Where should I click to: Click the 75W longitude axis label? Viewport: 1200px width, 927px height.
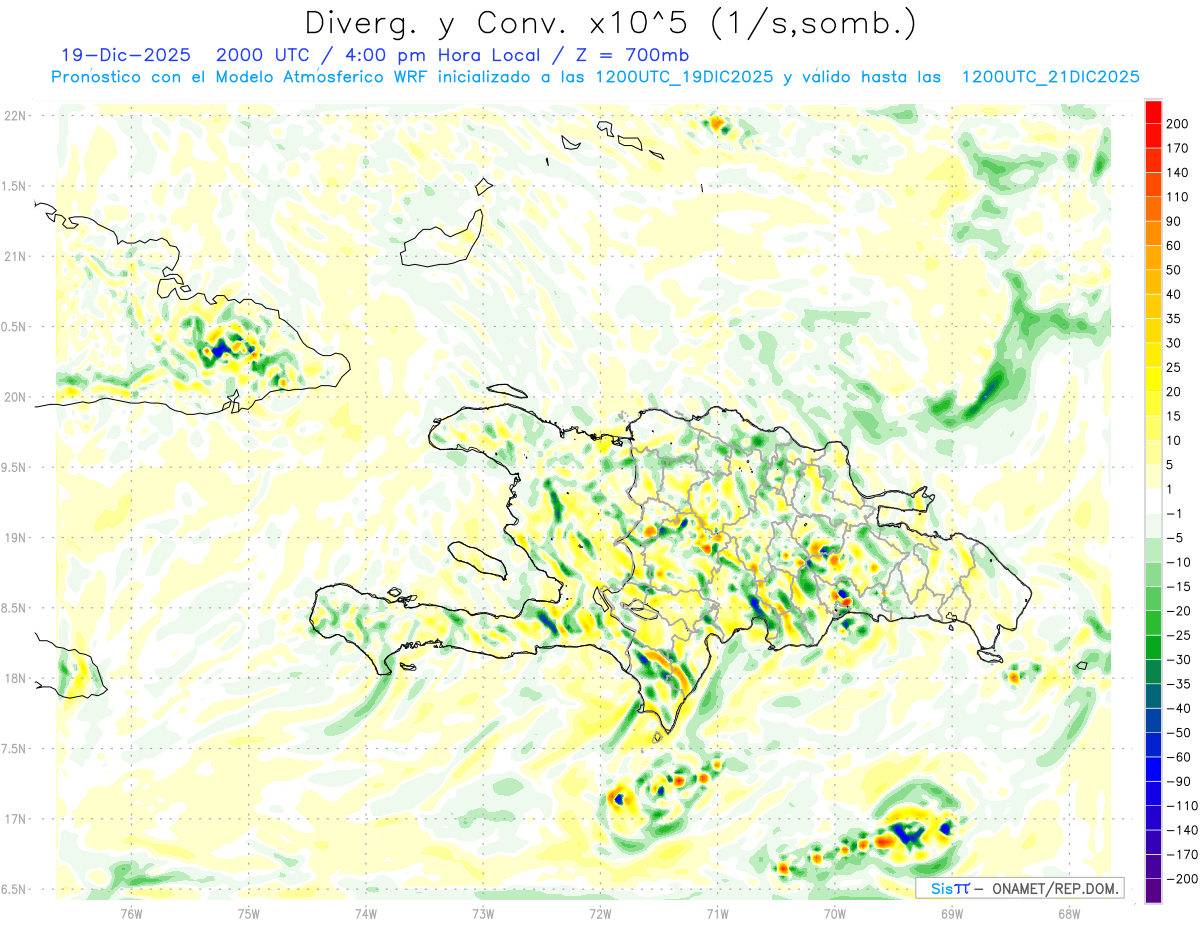click(249, 913)
